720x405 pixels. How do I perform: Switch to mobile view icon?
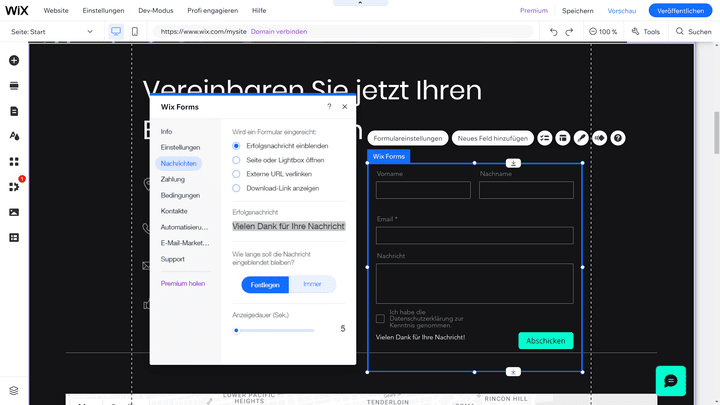click(x=135, y=31)
